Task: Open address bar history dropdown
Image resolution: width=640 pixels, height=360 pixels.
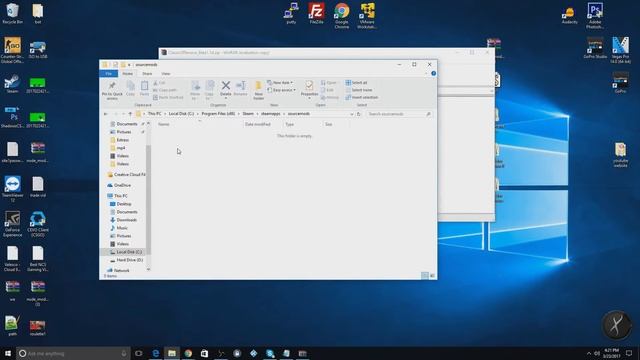Action: tap(351, 114)
